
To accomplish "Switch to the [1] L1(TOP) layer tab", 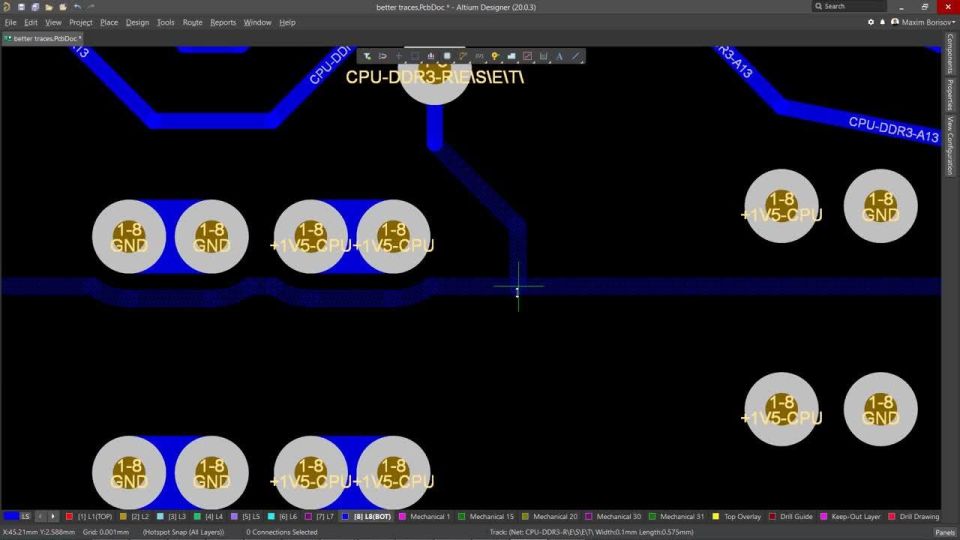I will [89, 517].
